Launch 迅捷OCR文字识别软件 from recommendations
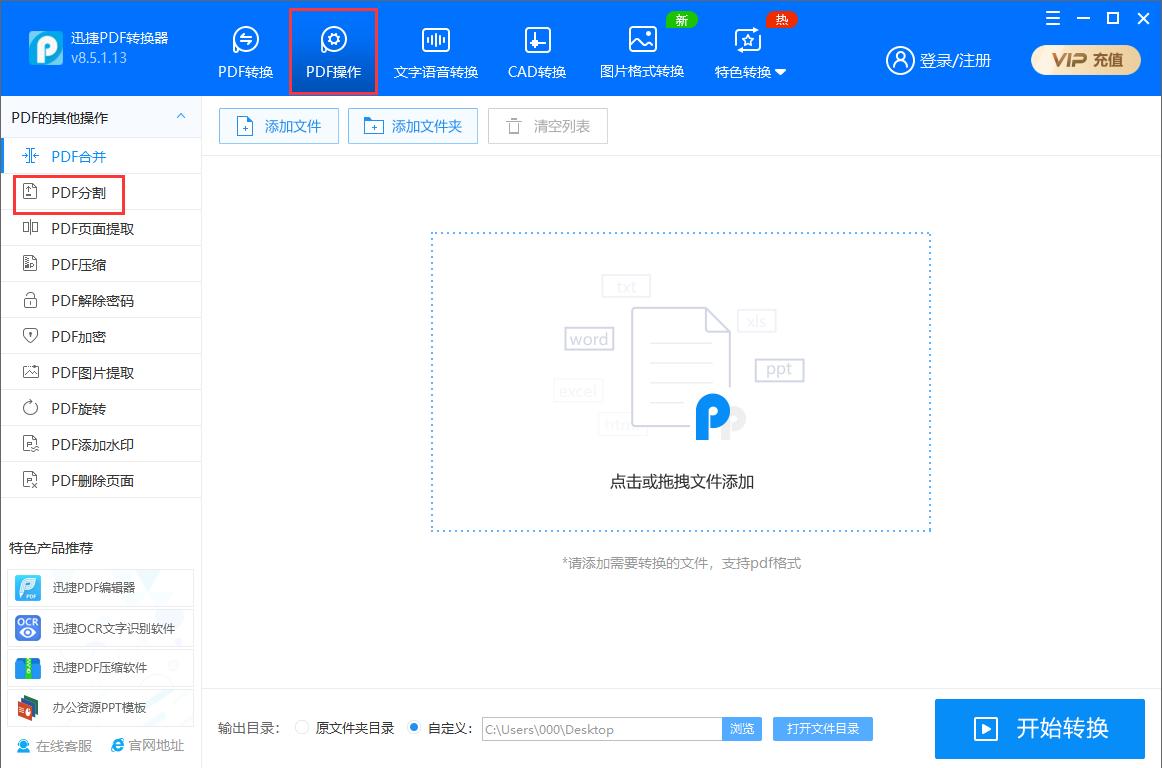 [x=99, y=628]
